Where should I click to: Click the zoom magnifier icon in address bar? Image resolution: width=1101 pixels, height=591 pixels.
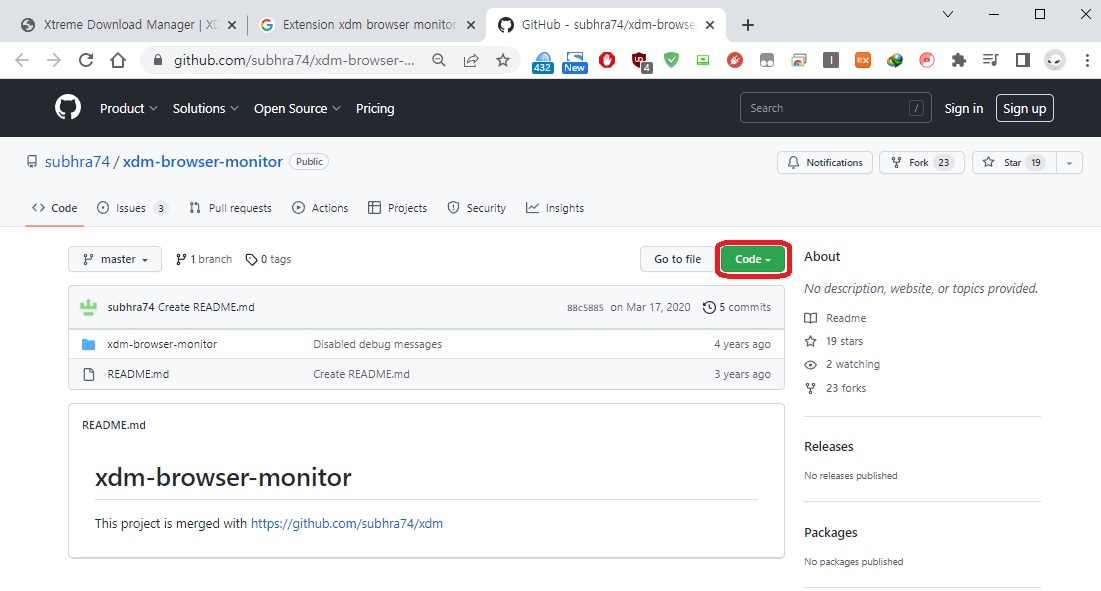(439, 60)
